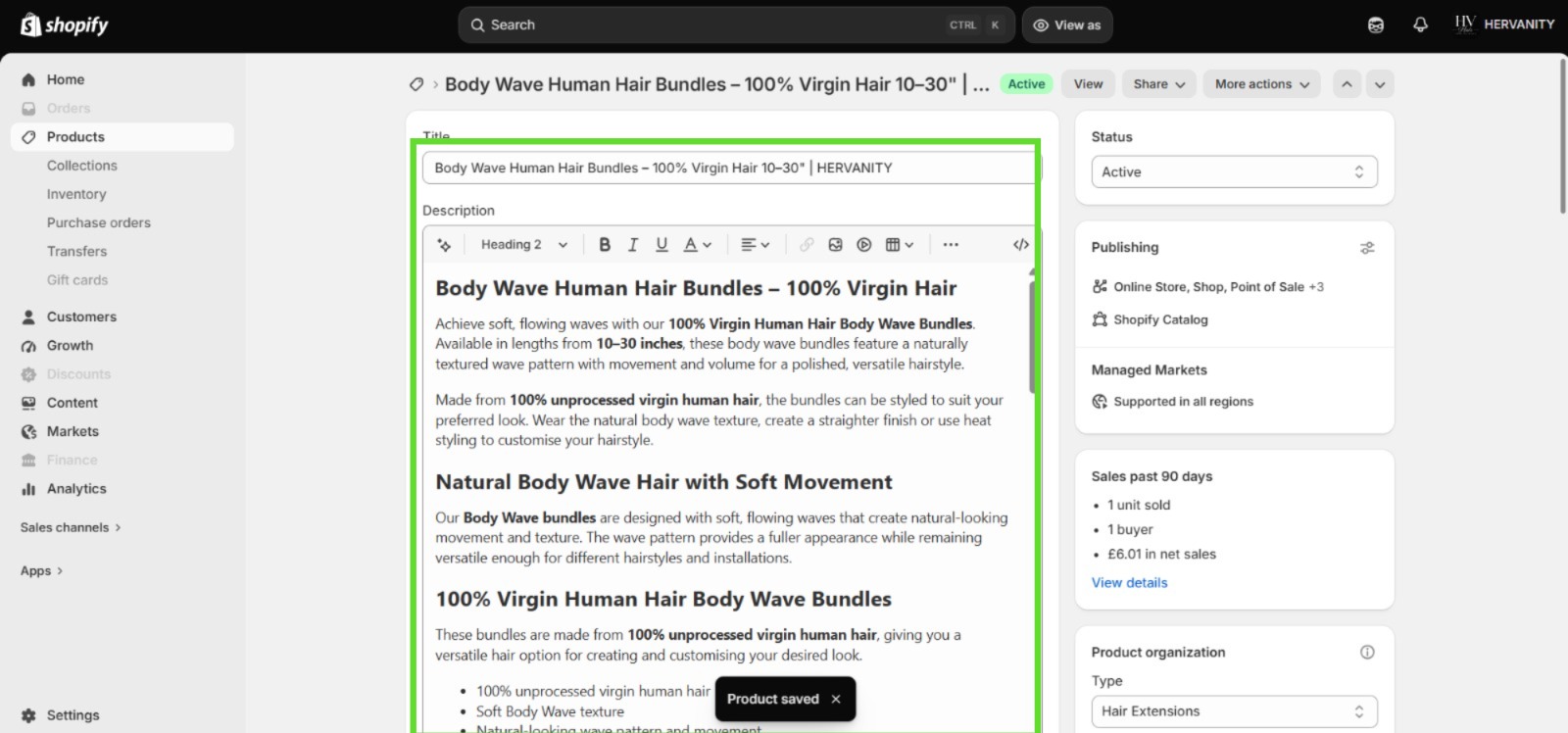Screen dimensions: 1568x733
Task: Open More actions dropdown
Action: click(1262, 84)
